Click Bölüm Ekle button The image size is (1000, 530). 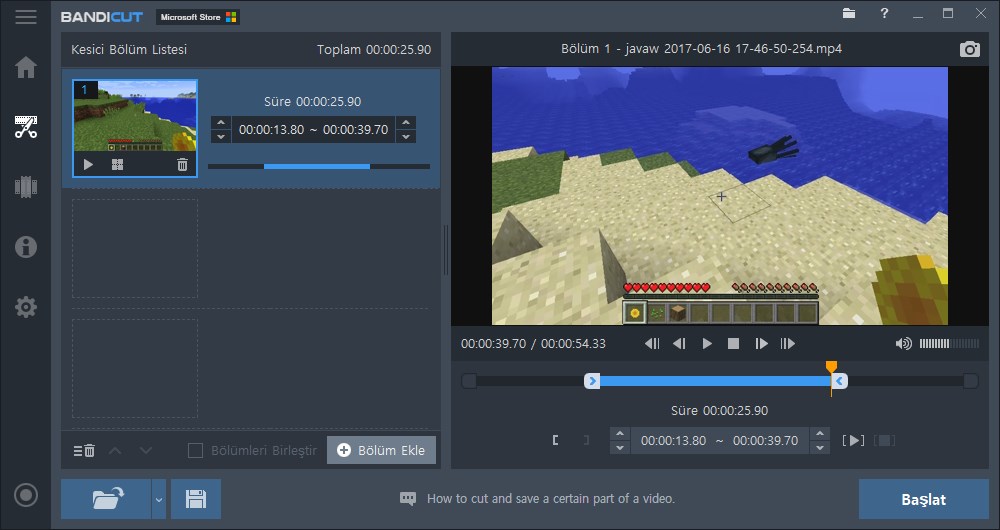click(381, 450)
